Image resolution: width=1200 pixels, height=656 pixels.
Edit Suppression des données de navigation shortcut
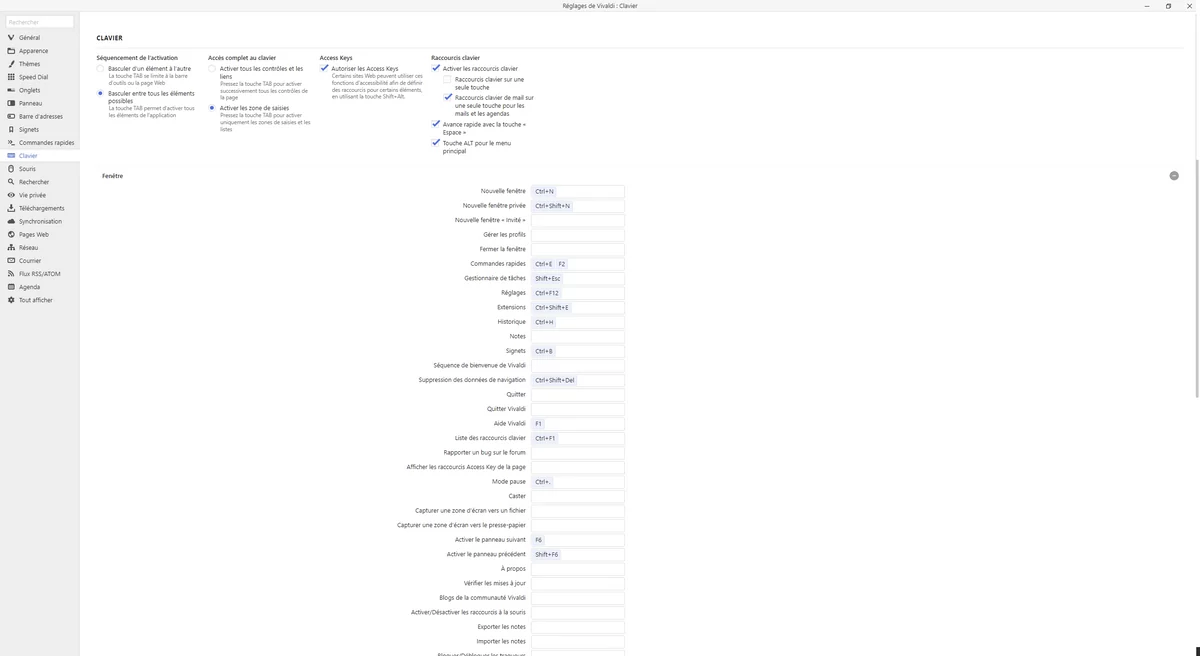click(578, 380)
